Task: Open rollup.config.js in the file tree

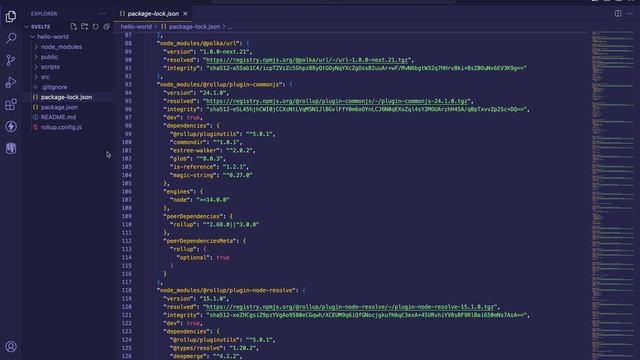Action: click(61, 127)
